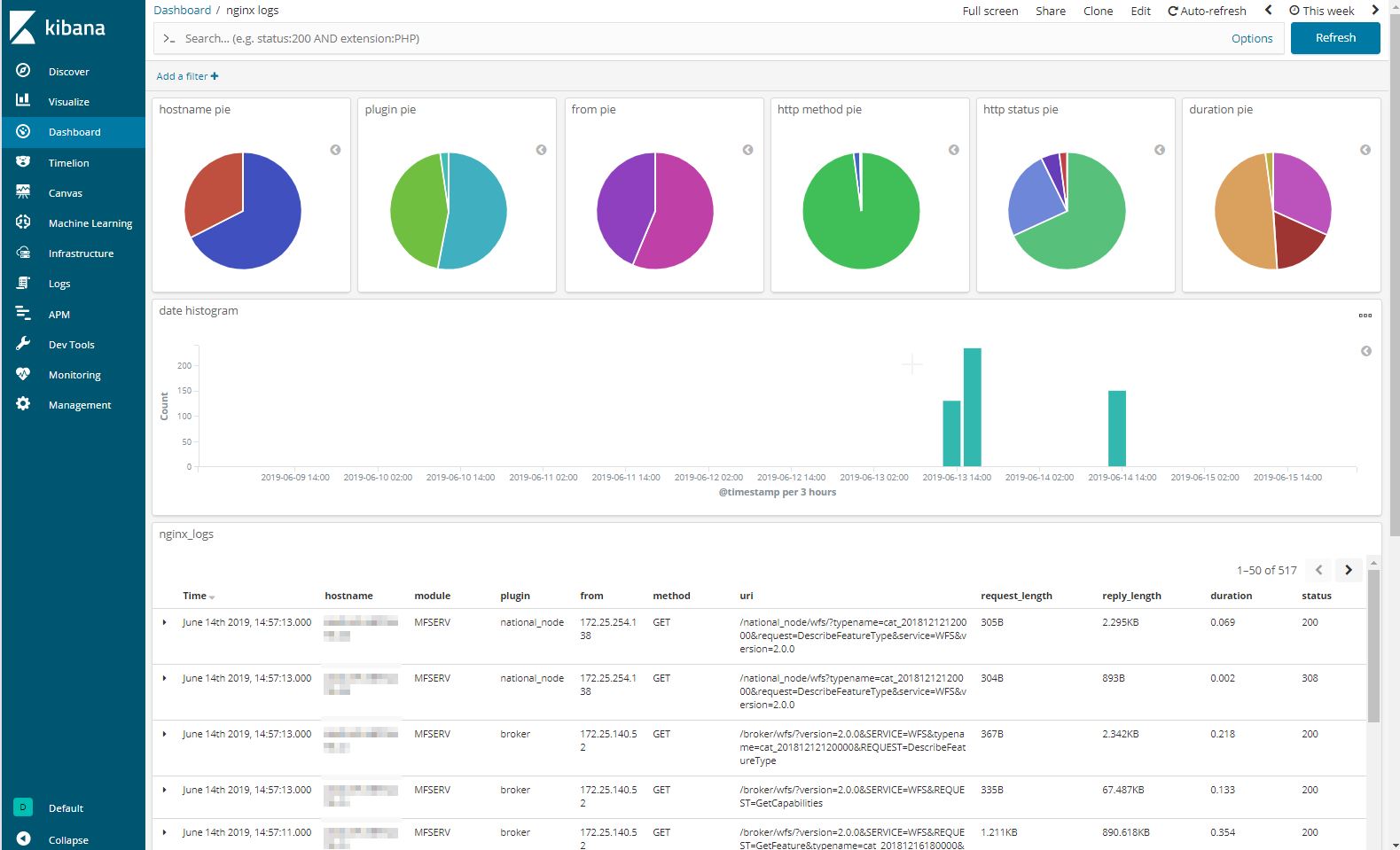1400x850 pixels.
Task: Open search Options
Action: [x=1252, y=38]
